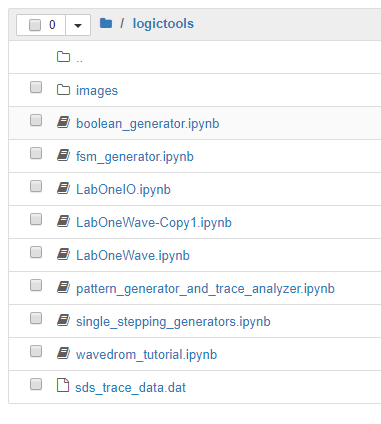Open the sds_trace_data.dat file
The image size is (381, 424).
tap(131, 388)
